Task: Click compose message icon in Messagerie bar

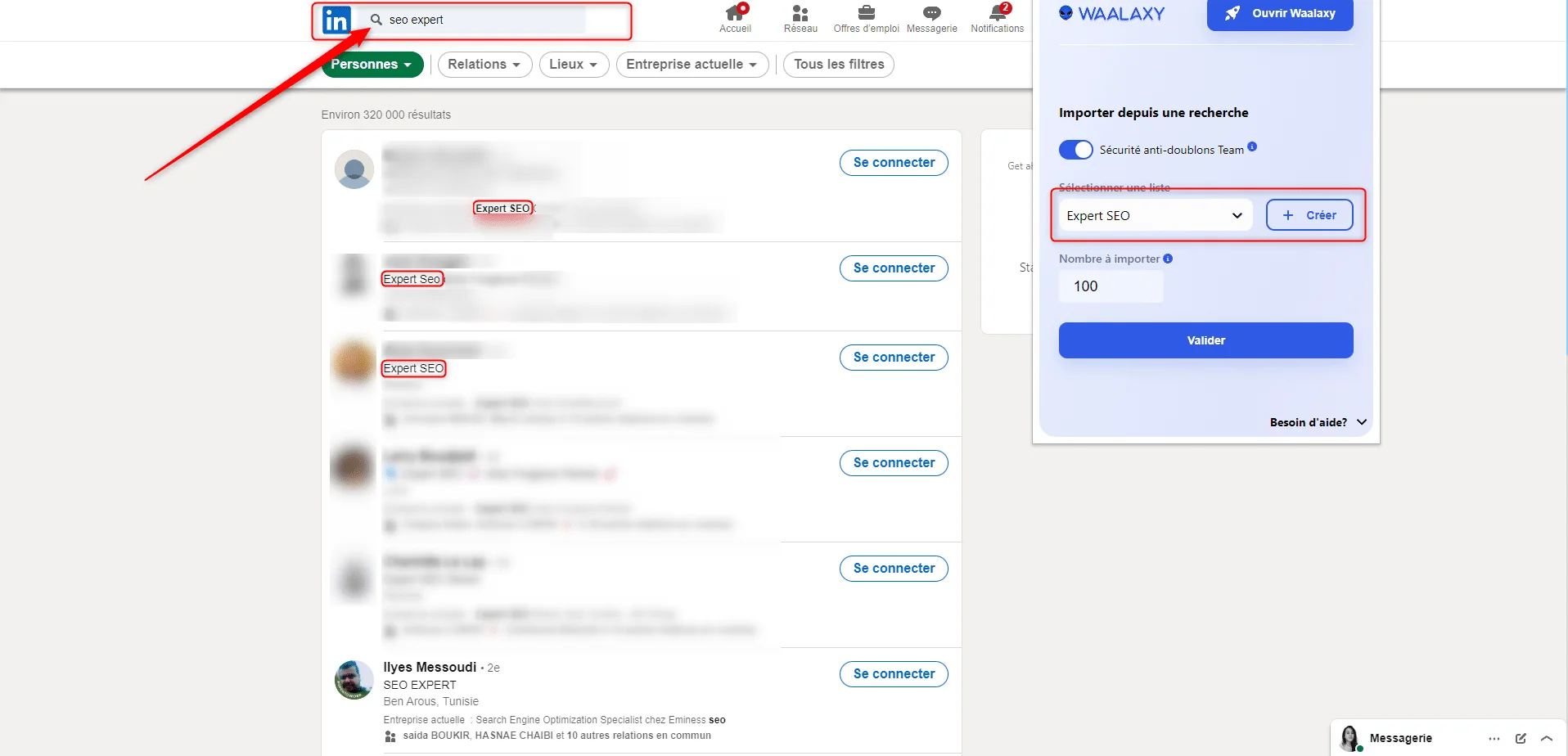Action: point(1521,738)
